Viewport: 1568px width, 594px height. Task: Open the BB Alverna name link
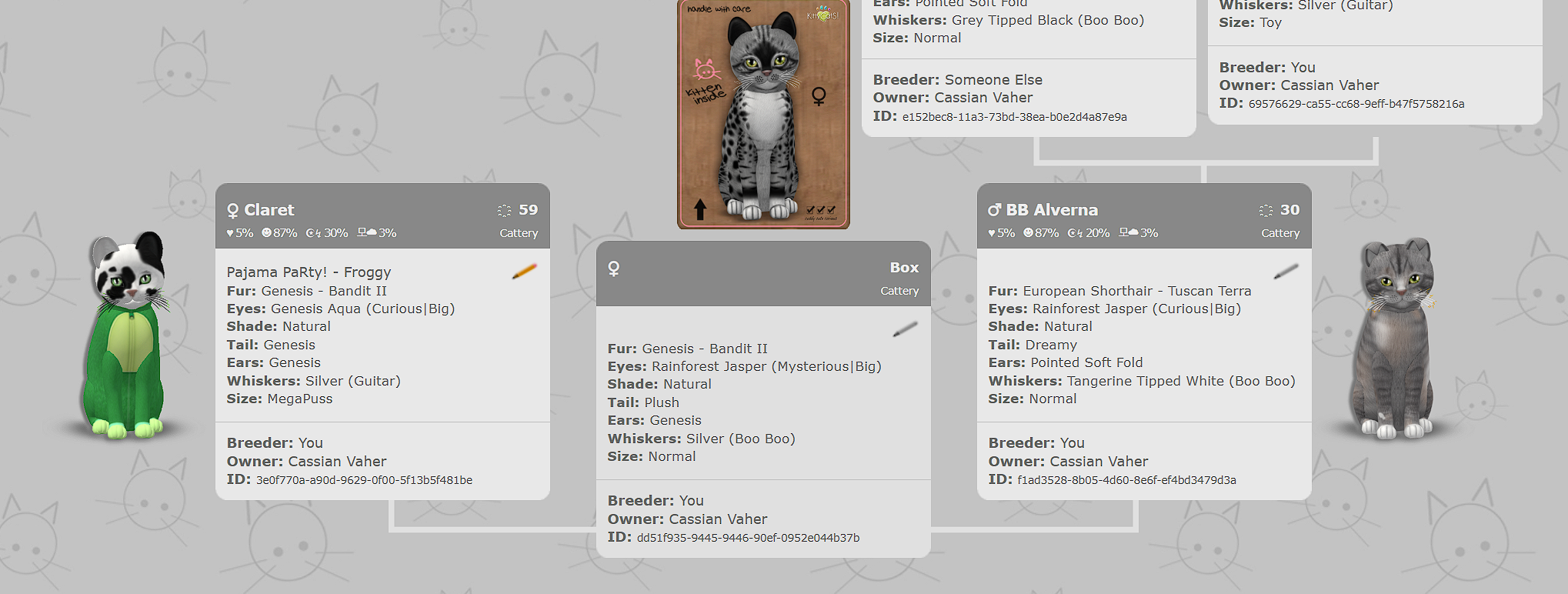[x=1052, y=210]
